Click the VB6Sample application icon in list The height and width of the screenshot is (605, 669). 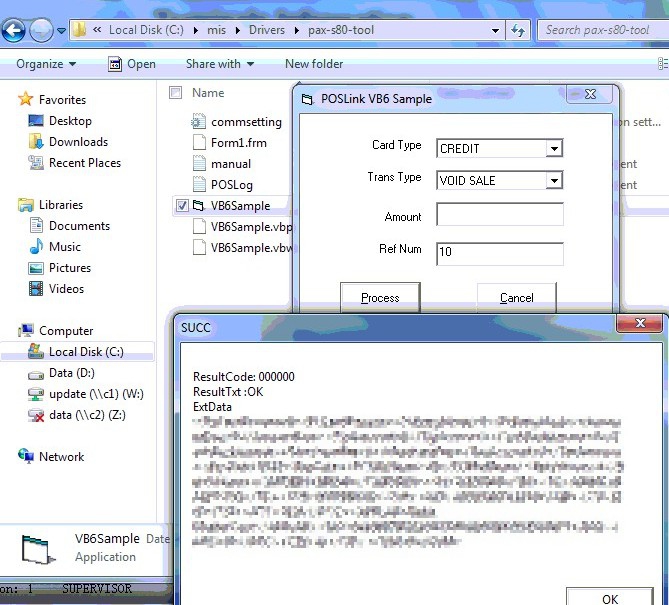coord(198,206)
